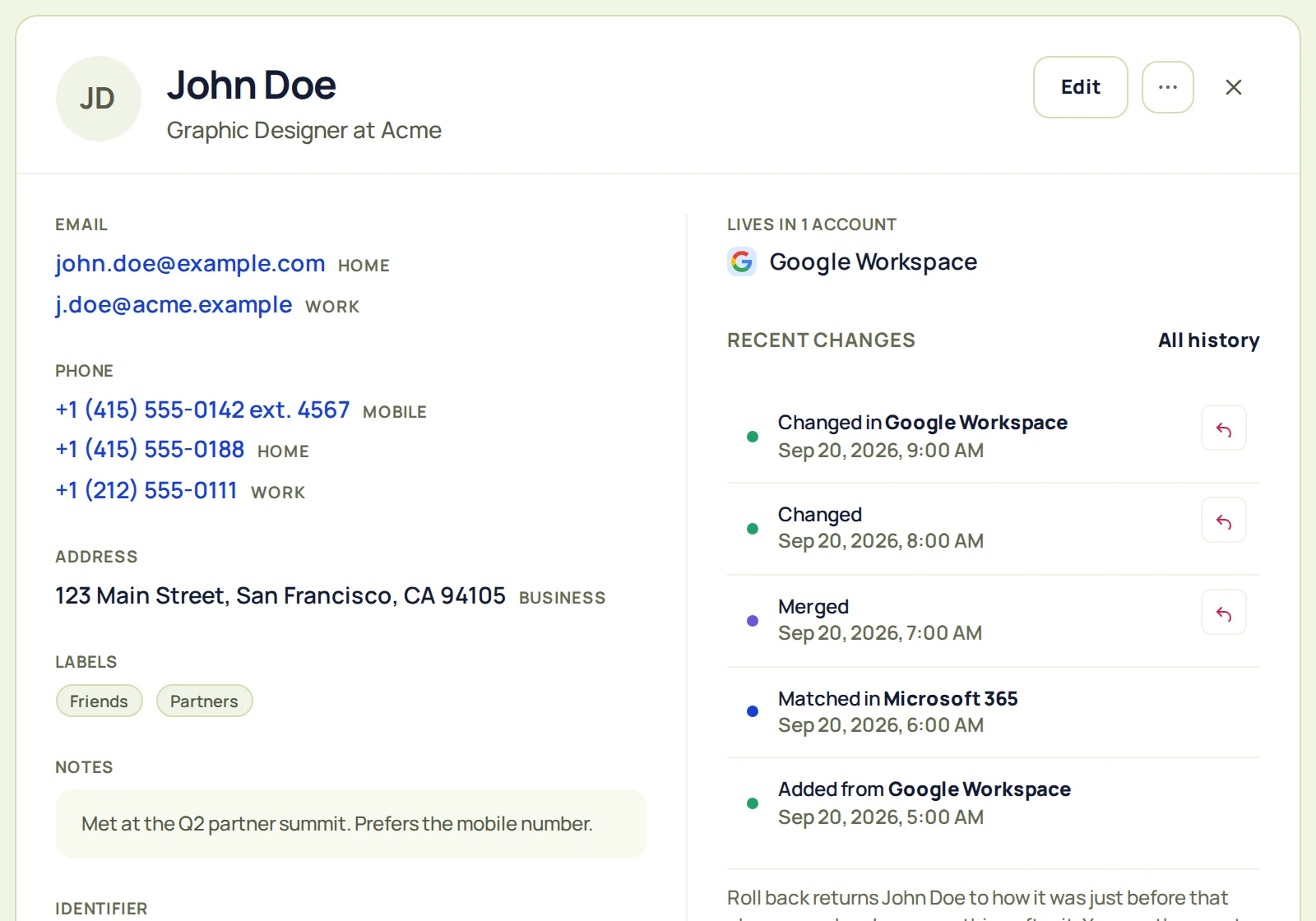Call work number +1 (212) 555-0111
This screenshot has height=921, width=1316.
(146, 491)
